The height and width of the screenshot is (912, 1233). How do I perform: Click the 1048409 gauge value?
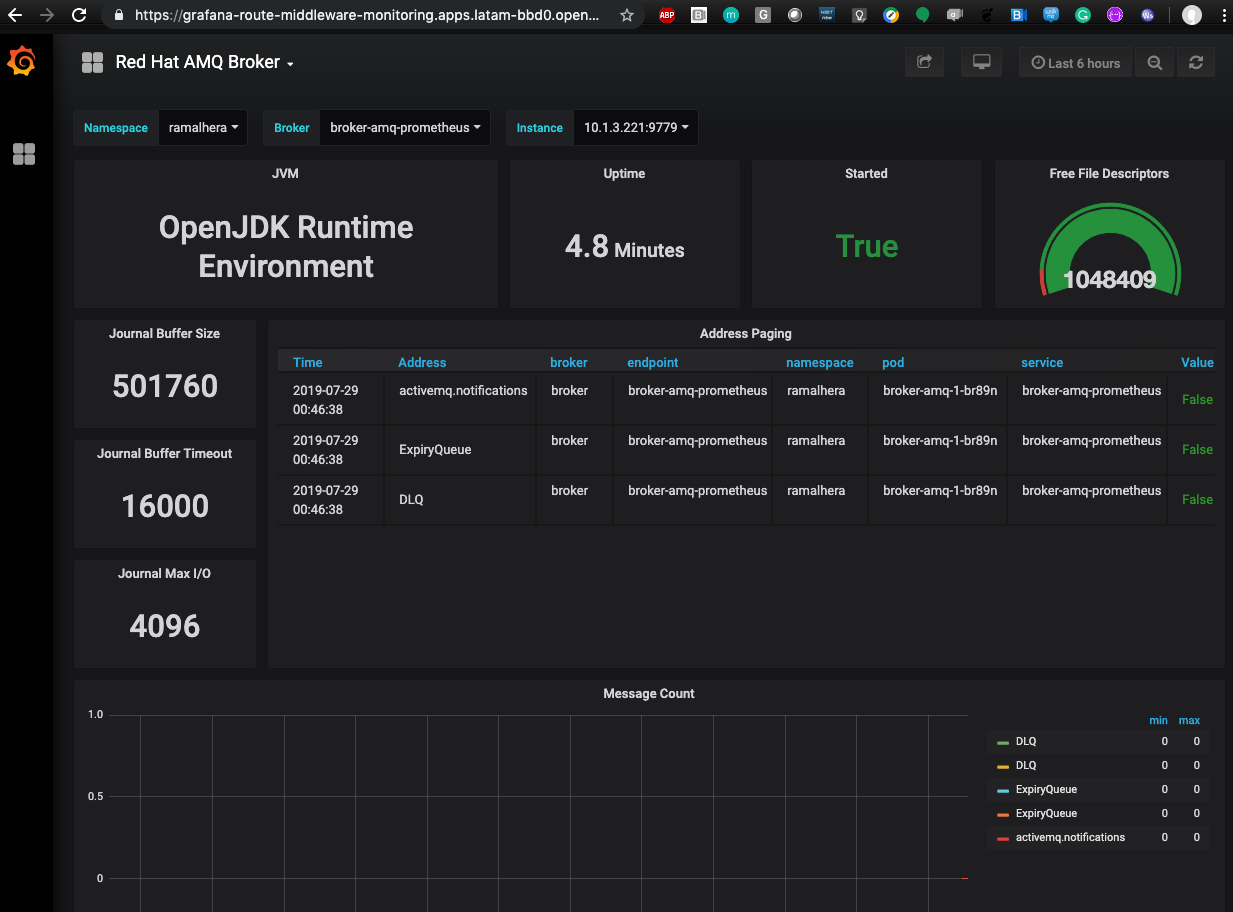(x=1109, y=280)
